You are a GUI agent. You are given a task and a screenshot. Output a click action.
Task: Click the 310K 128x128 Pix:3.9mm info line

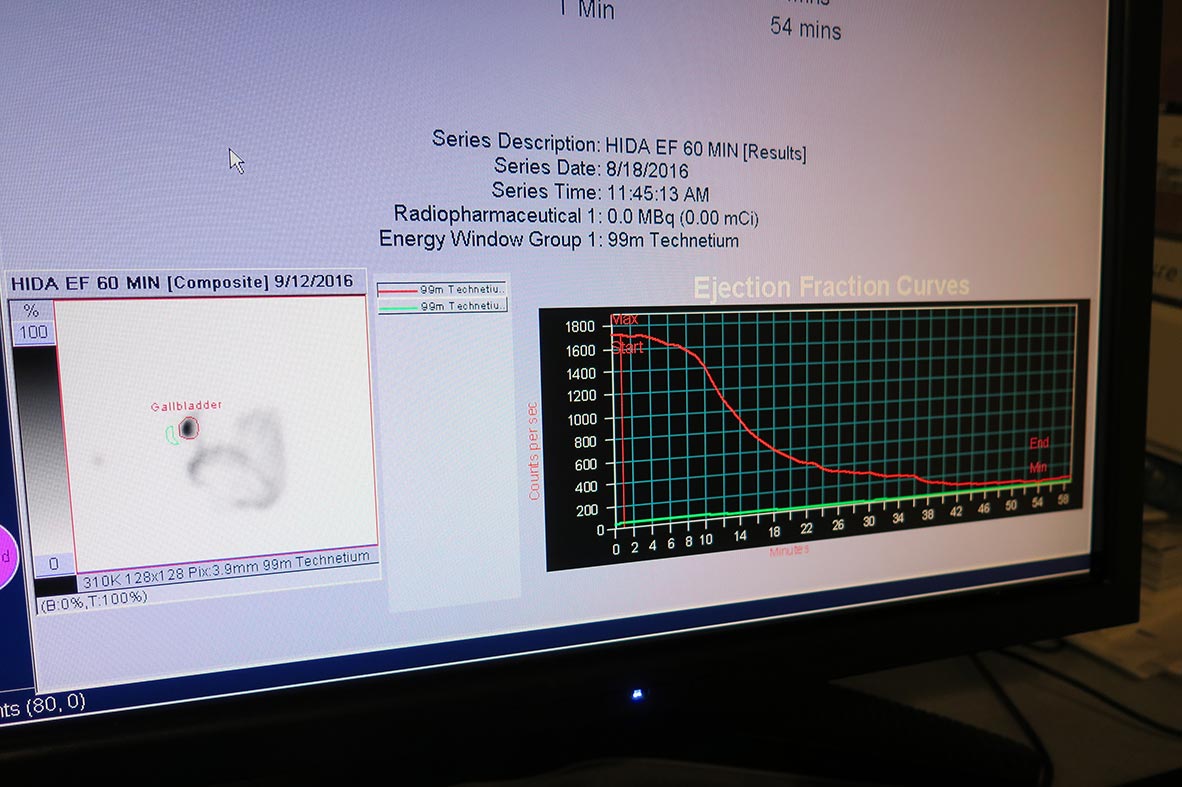point(226,569)
